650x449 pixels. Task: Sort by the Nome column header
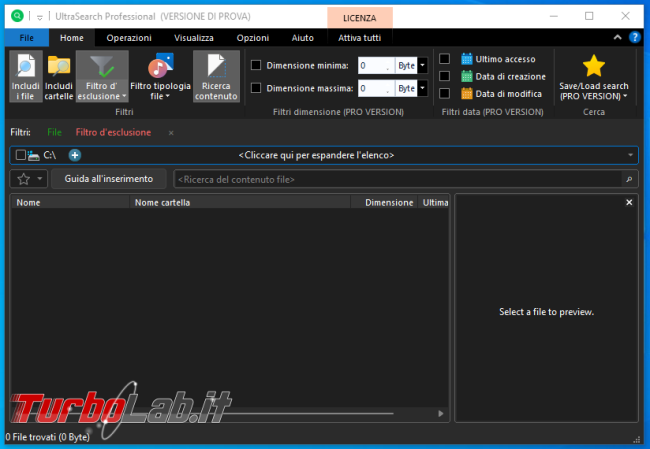click(x=70, y=202)
